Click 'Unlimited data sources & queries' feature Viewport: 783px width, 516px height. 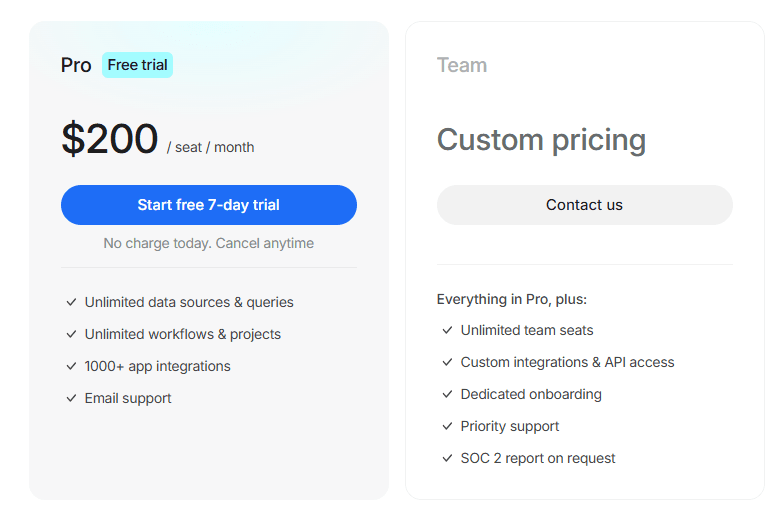pyautogui.click(x=189, y=302)
